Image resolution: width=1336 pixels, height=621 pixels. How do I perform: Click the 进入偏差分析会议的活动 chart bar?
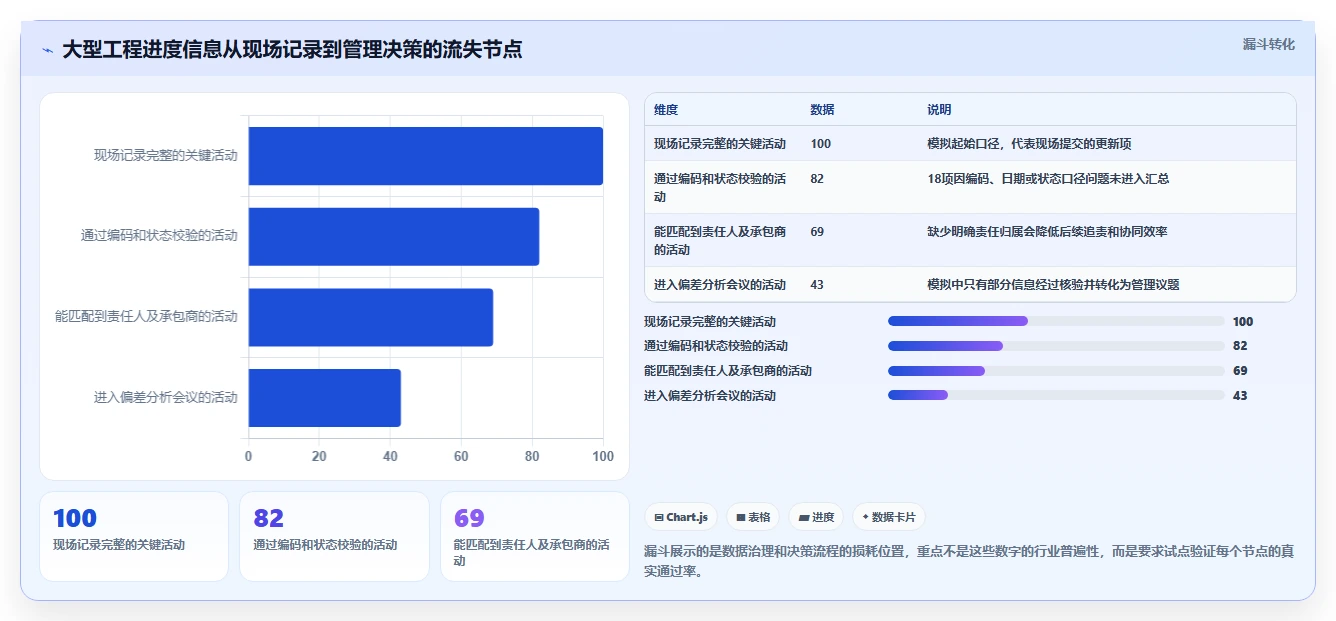[325, 398]
